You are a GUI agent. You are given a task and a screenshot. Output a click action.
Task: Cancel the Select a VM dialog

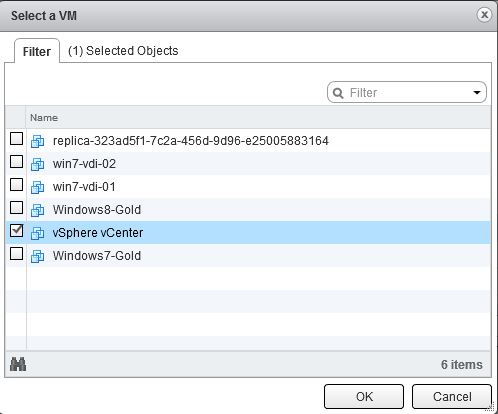[x=452, y=396]
